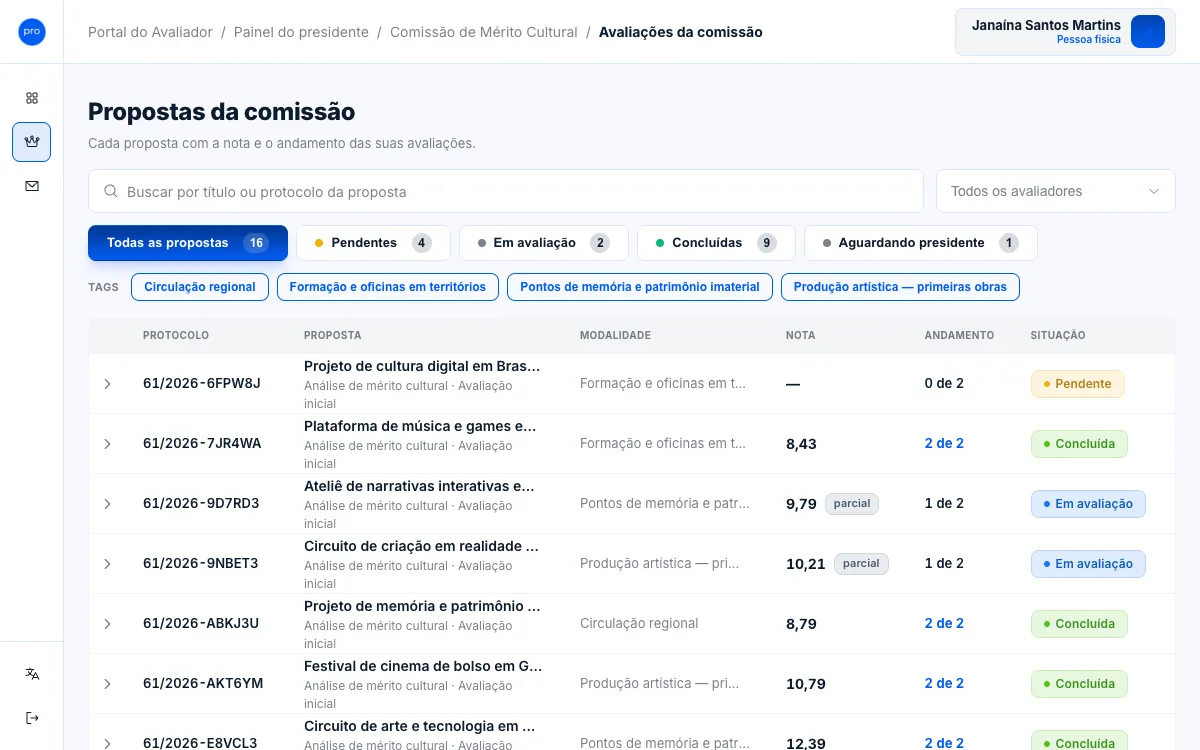Screen dimensions: 1200x750
Task: Click the PROTOCOLO column header
Action: pos(176,335)
